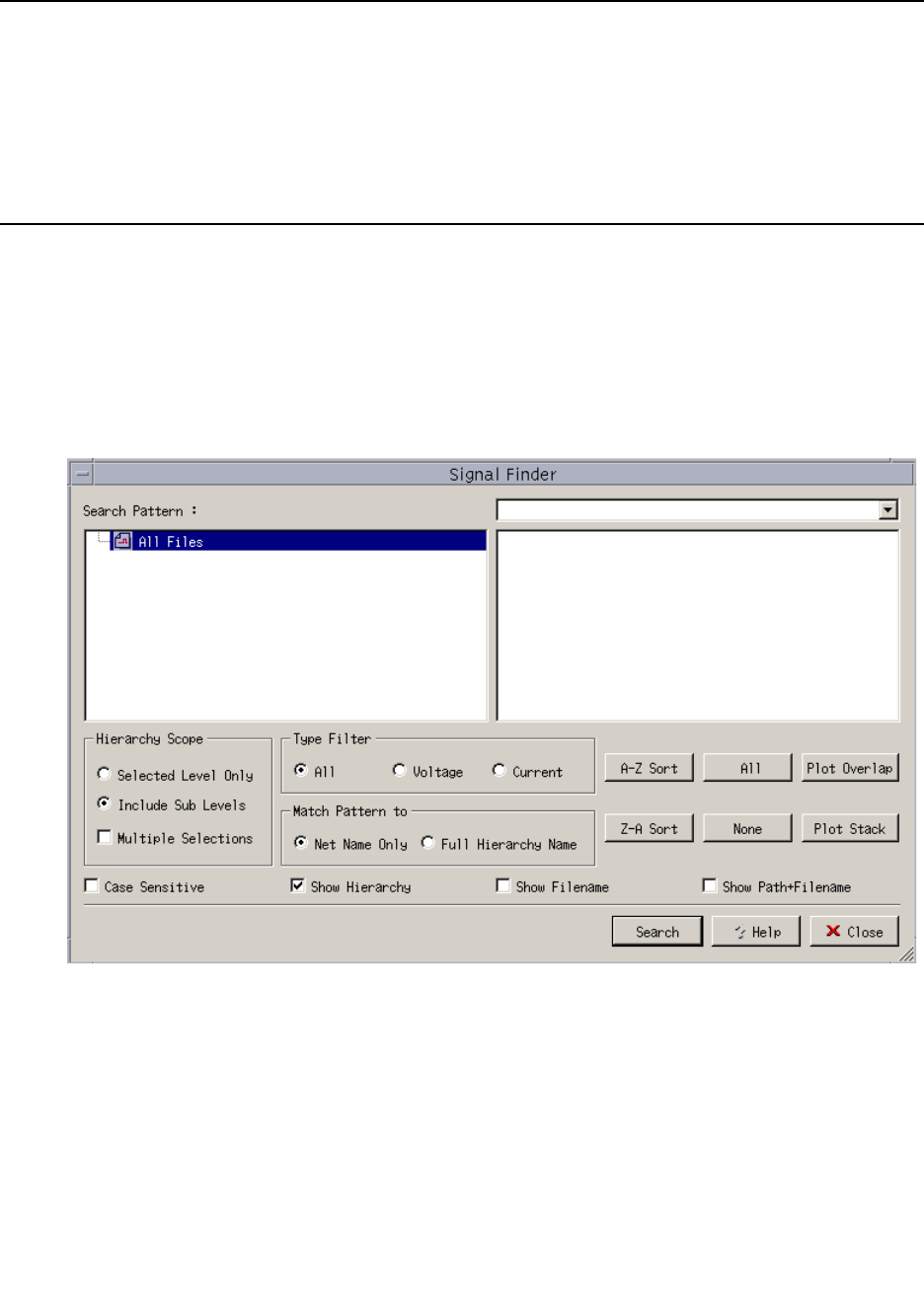Click the A-Z Sort button
Image resolution: width=924 pixels, height=1296 pixels.
[649, 768]
